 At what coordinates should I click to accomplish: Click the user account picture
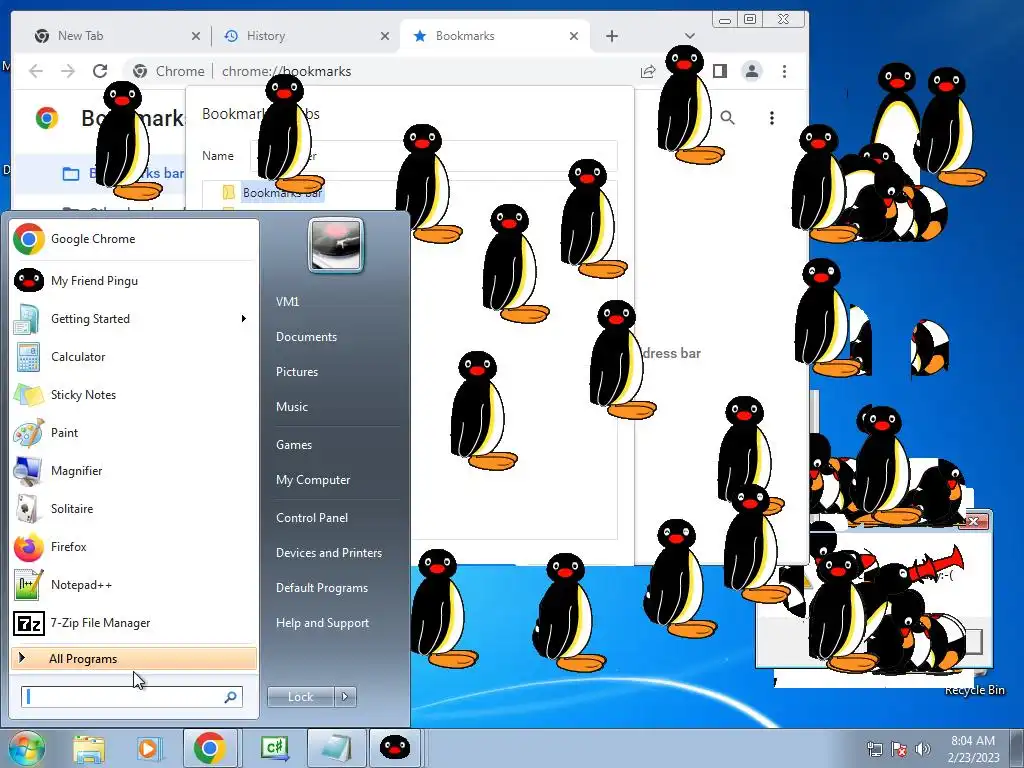pos(336,245)
